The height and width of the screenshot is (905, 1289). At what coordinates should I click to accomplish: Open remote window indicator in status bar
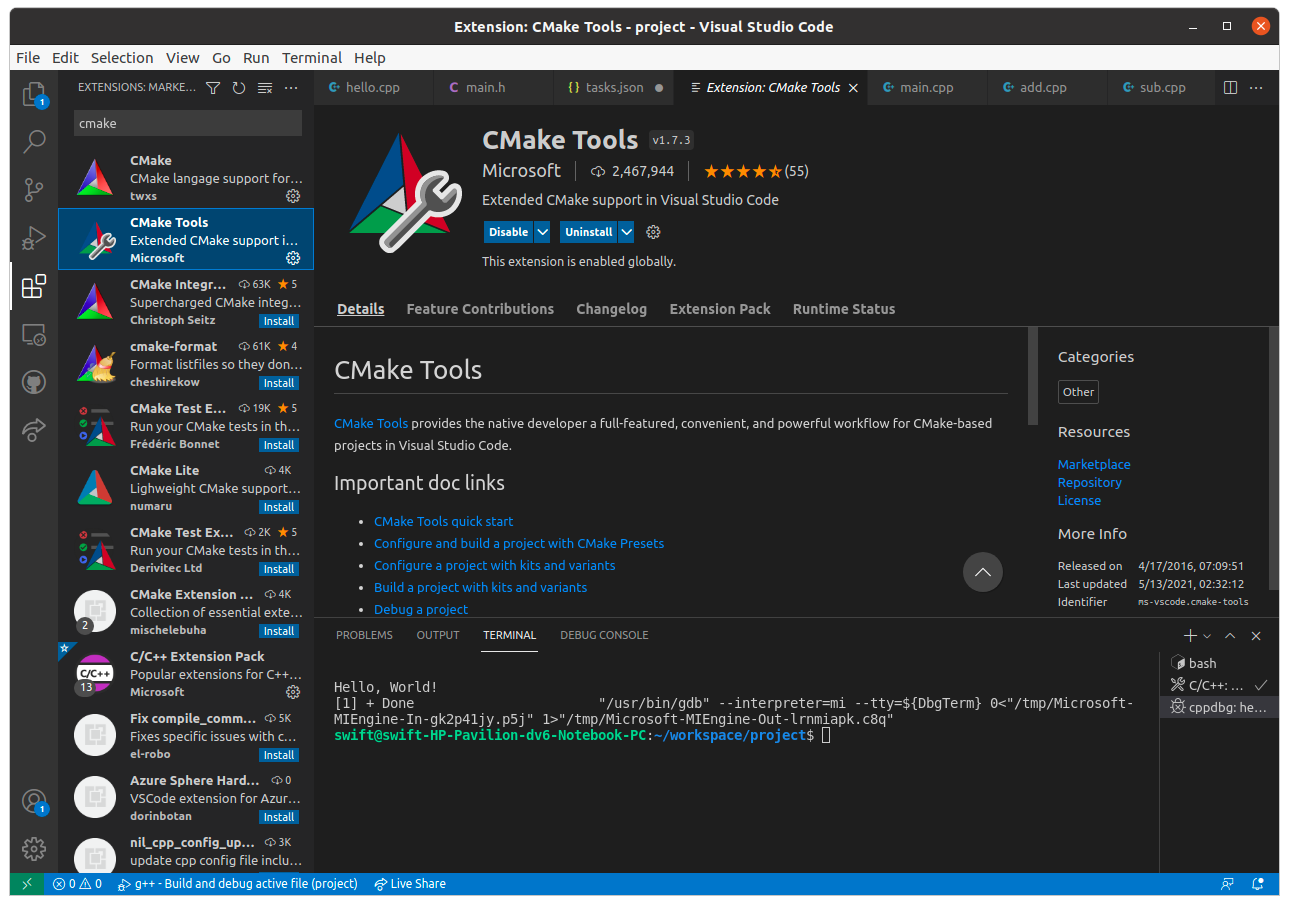click(27, 884)
